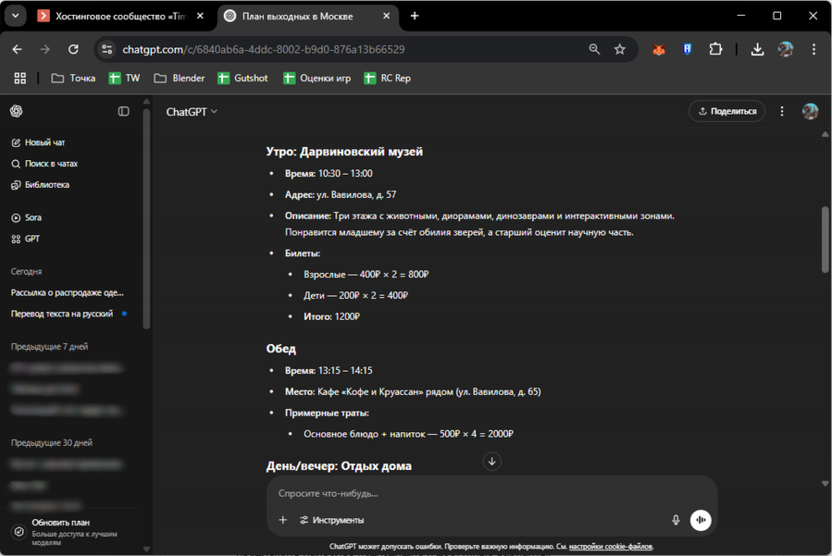Open the GPT explore section
Viewport: 832px width, 556px height.
[x=25, y=239]
